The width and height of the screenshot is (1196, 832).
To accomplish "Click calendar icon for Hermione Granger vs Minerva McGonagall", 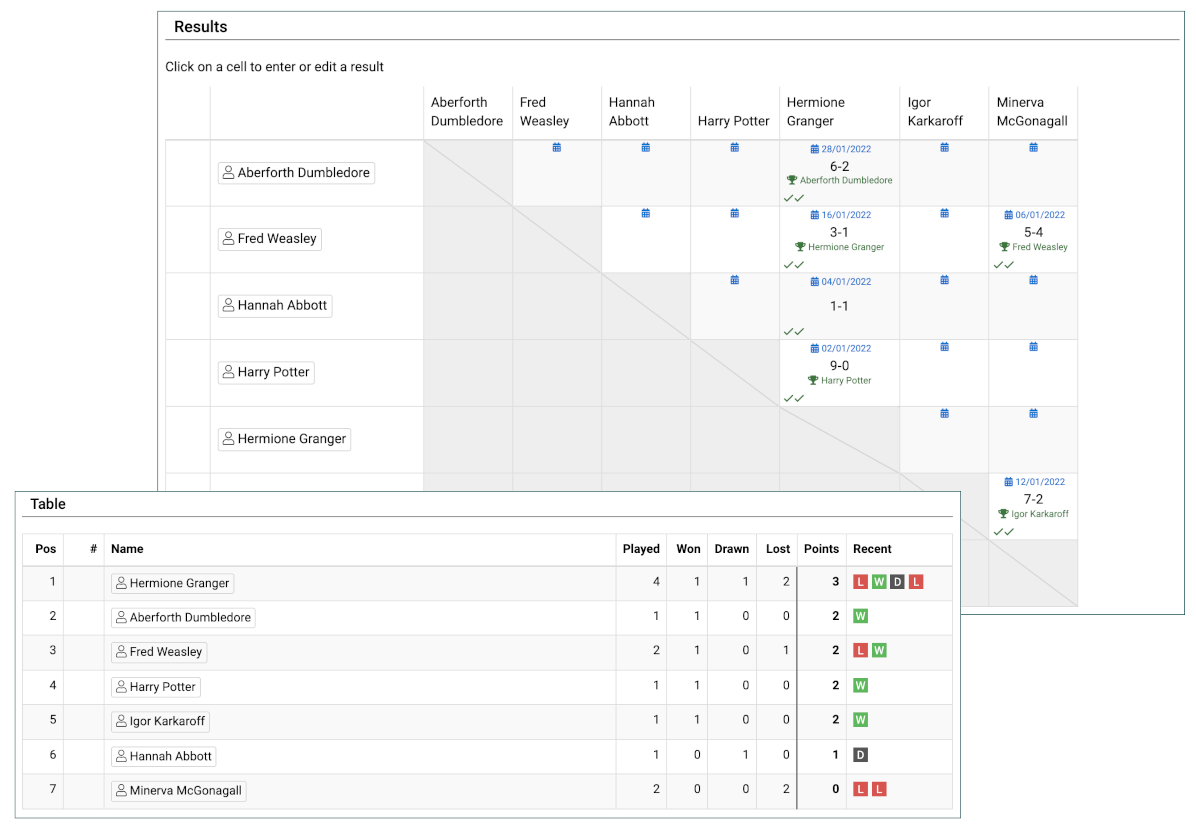I will [1033, 413].
